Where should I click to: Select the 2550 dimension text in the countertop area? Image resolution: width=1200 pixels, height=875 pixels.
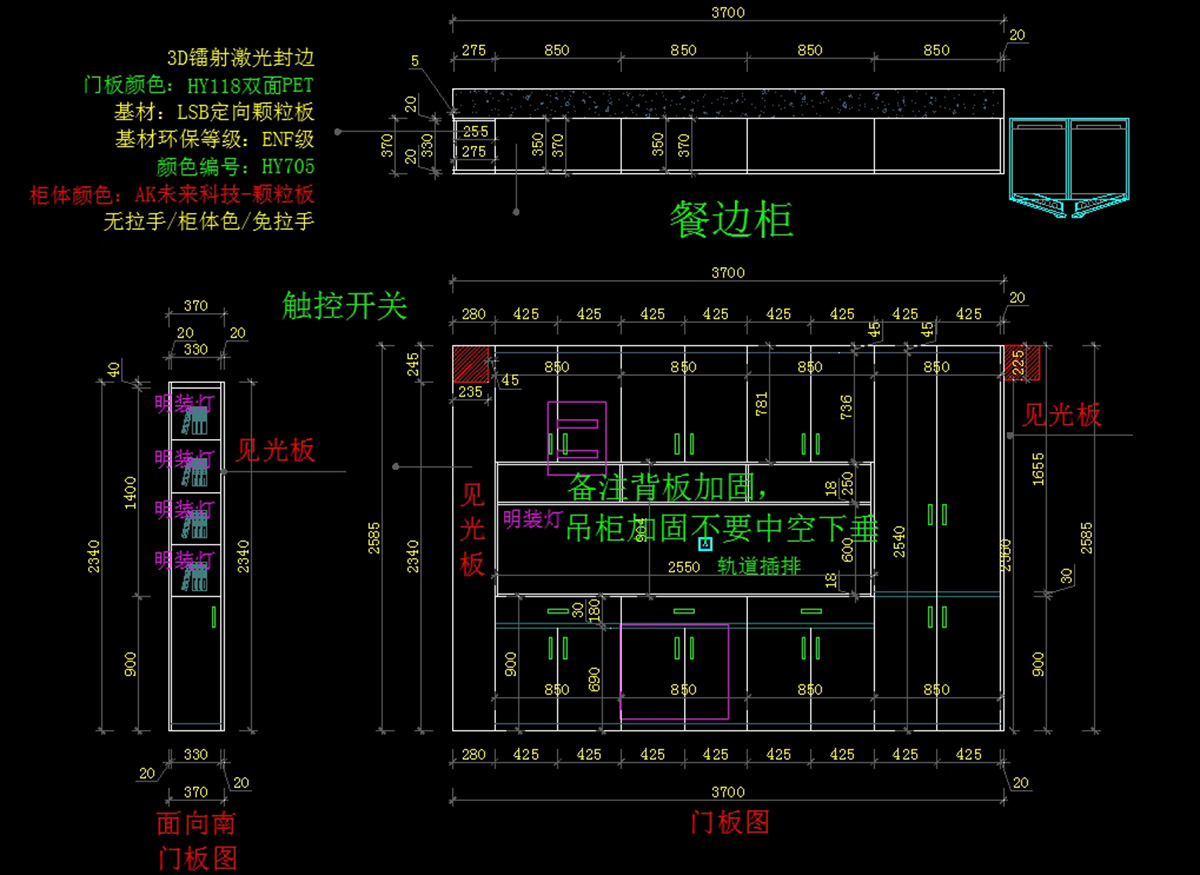(x=683, y=567)
